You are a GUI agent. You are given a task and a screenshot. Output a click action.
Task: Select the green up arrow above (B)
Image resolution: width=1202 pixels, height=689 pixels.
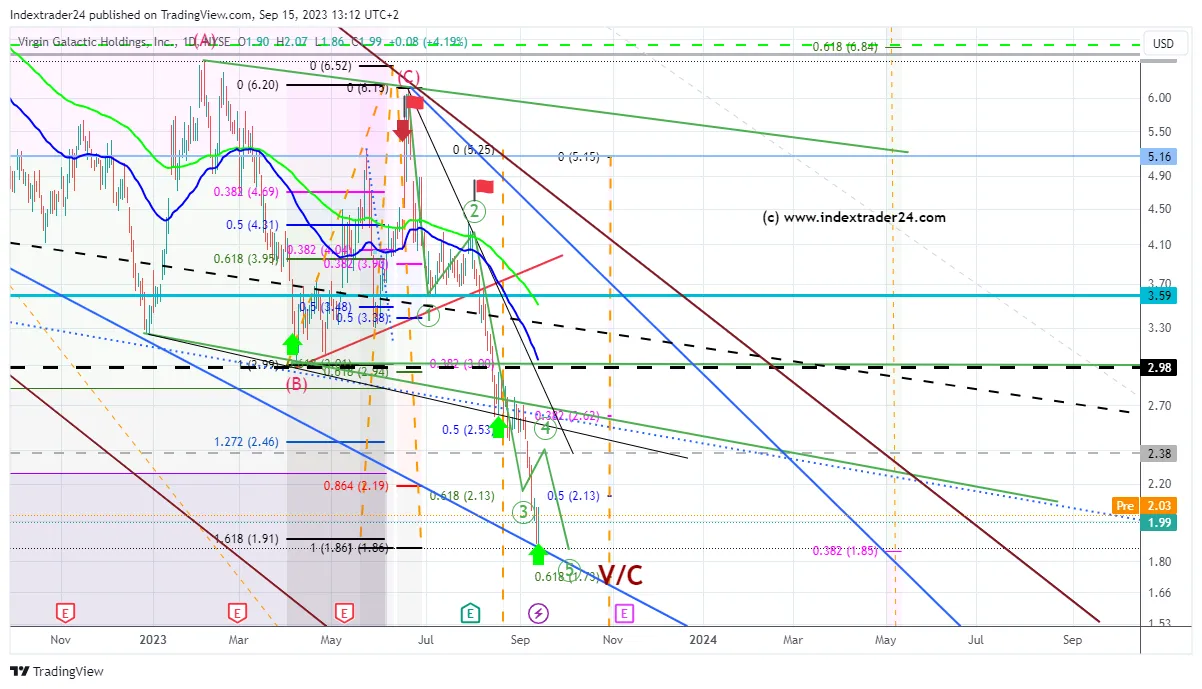pyautogui.click(x=292, y=346)
